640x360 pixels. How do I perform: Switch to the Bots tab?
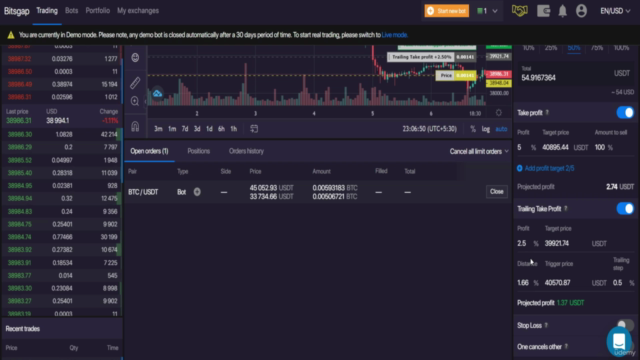tap(71, 11)
